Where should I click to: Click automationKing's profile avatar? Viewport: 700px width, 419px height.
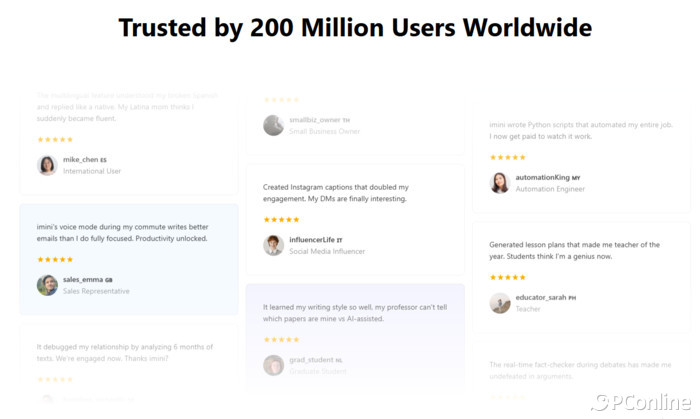pyautogui.click(x=500, y=183)
